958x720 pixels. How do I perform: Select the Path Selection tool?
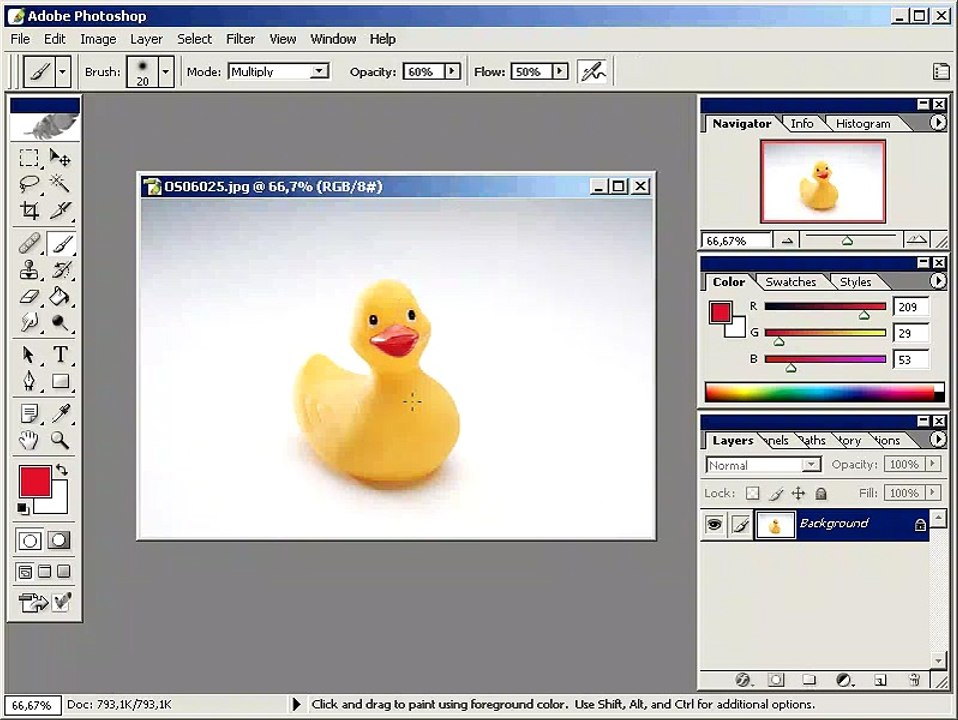tap(29, 354)
